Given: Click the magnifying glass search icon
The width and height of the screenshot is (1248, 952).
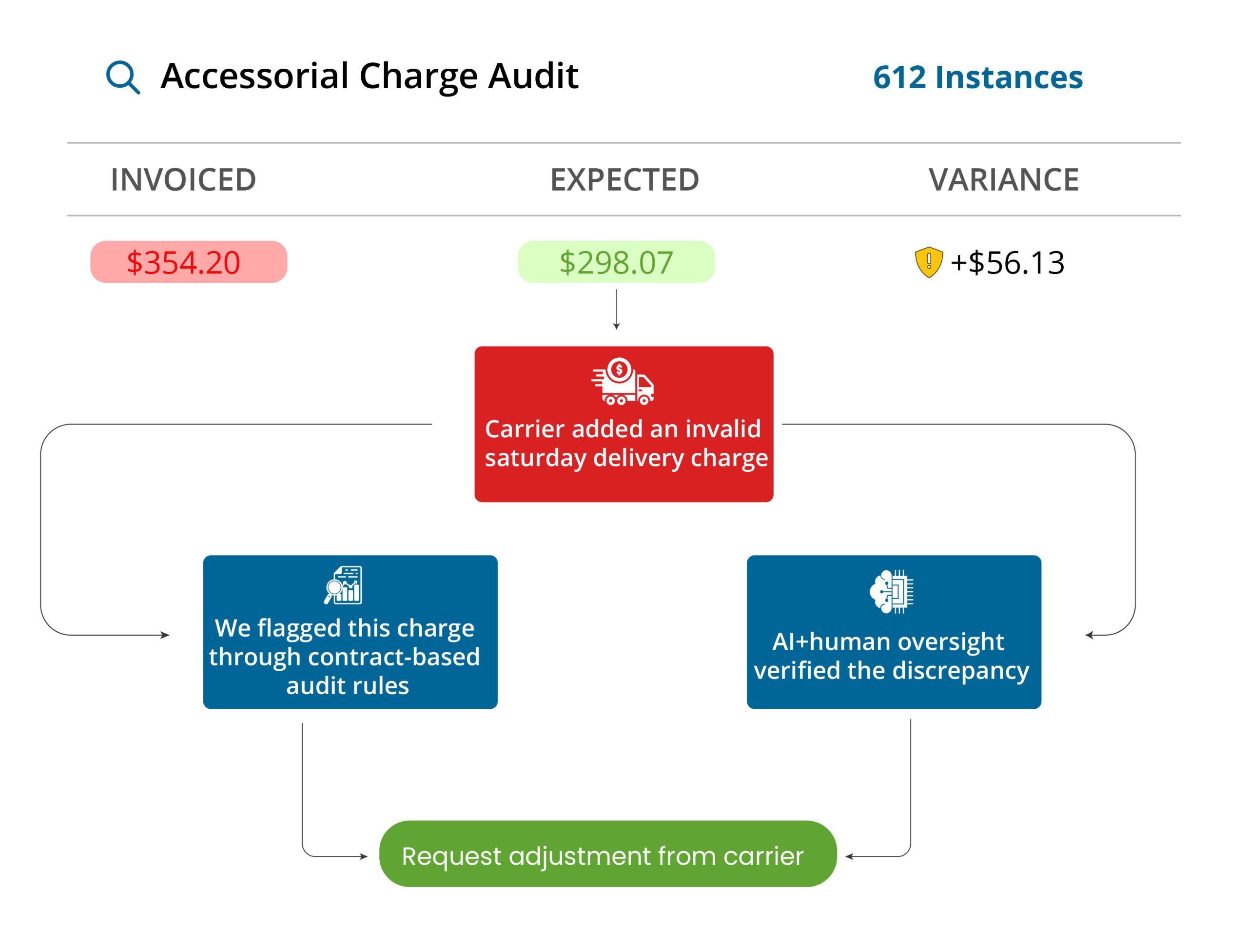Looking at the screenshot, I should (x=122, y=77).
